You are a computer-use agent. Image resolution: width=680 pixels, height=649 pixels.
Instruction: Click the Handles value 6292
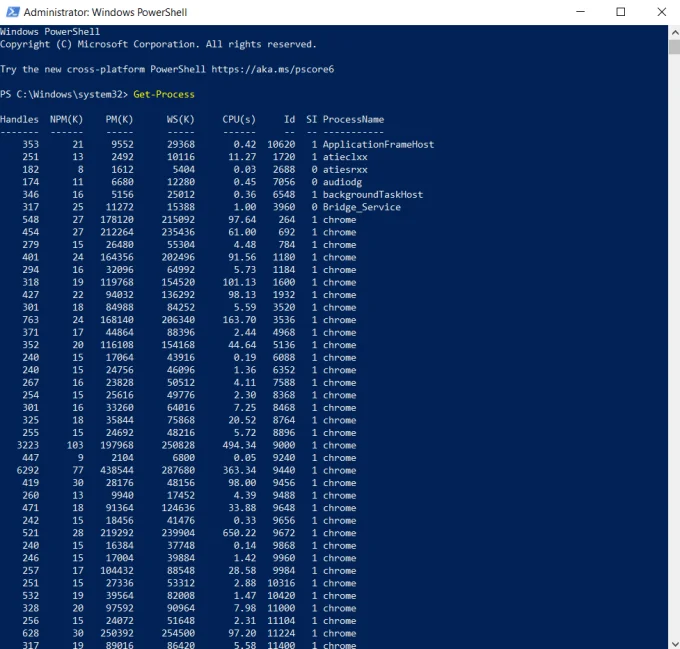click(27, 470)
